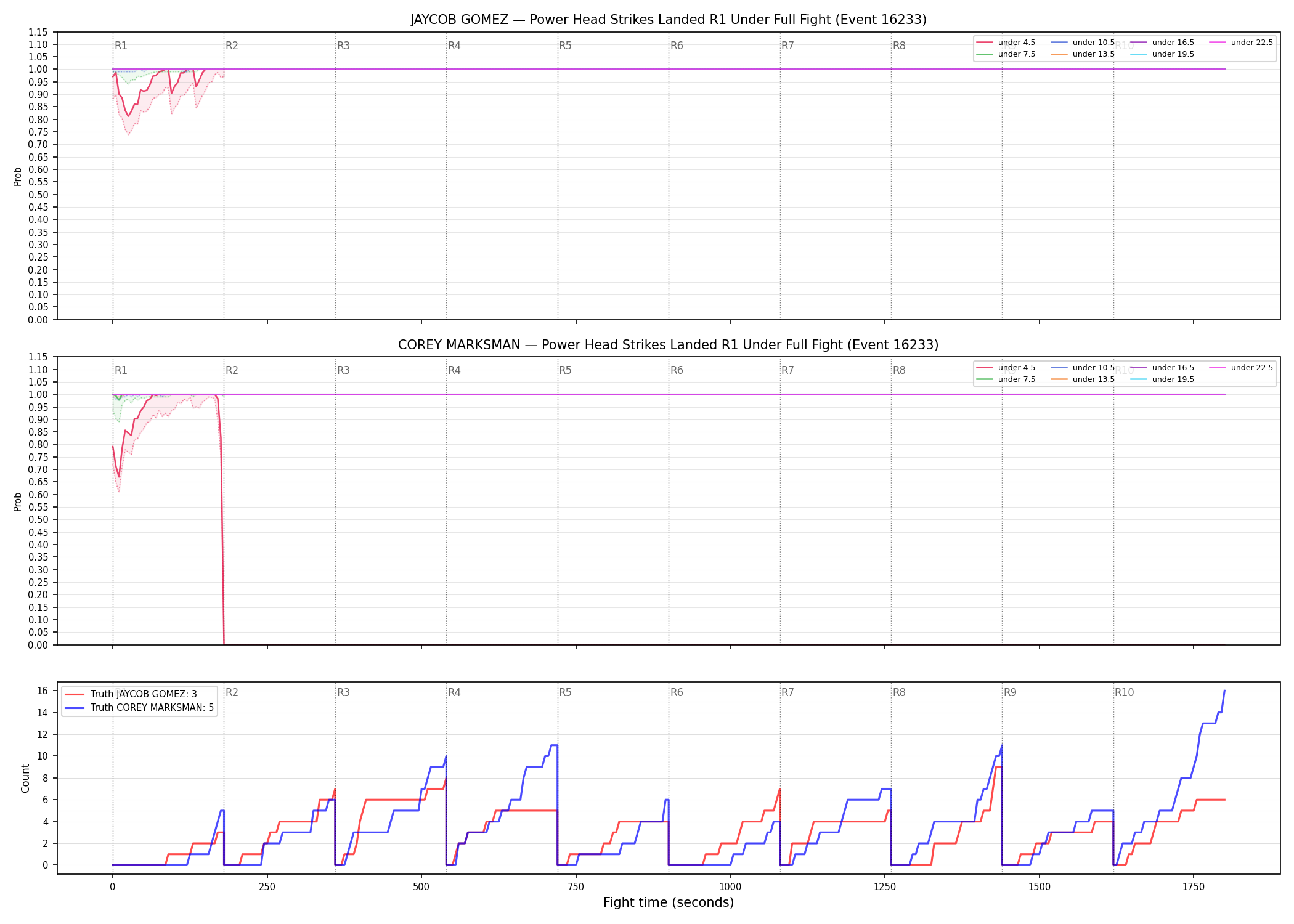Click the R4 round label in the Count chart

454,692
